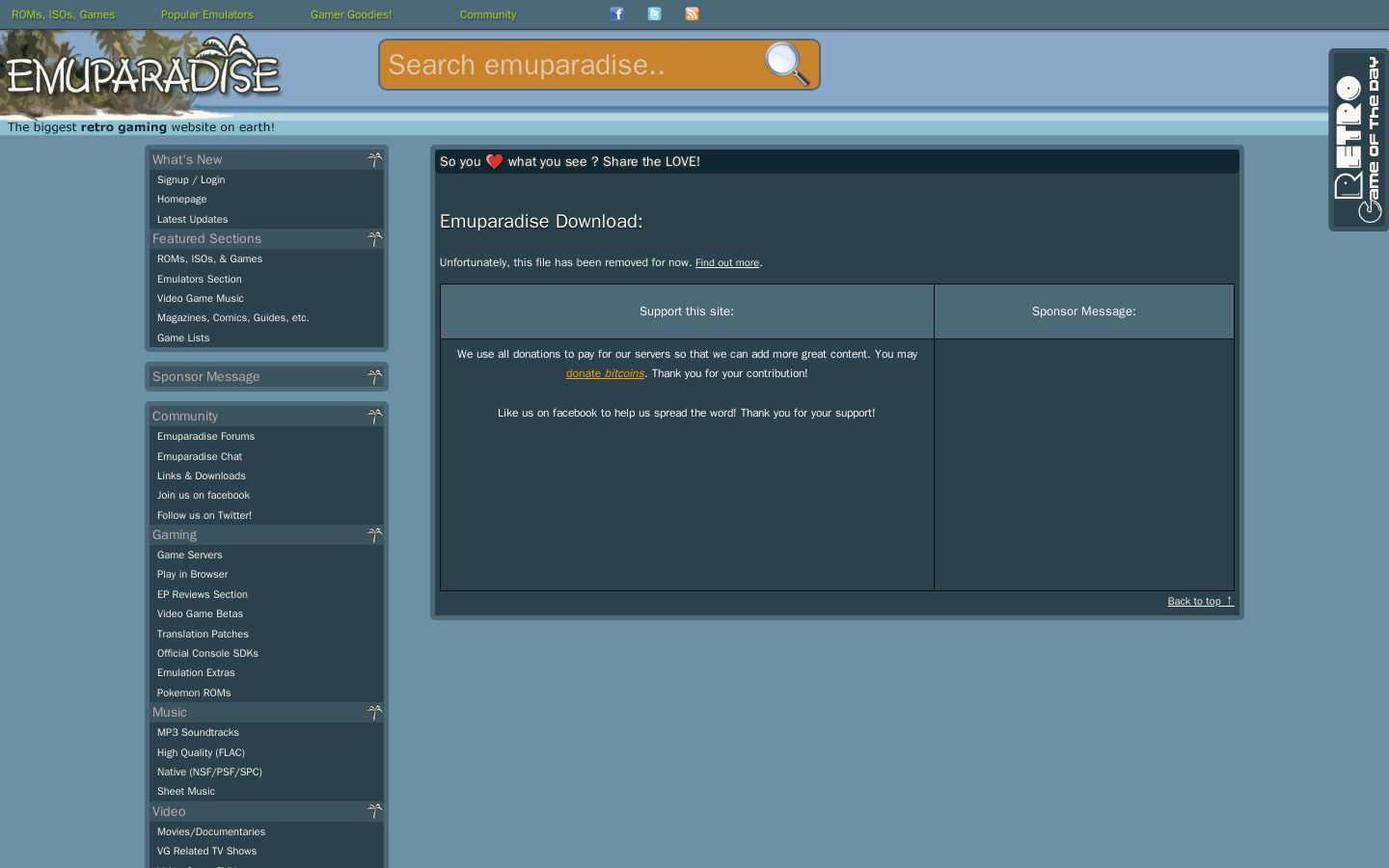The image size is (1389, 868).
Task: Open Latest Updates in sidebar
Action: 193,219
